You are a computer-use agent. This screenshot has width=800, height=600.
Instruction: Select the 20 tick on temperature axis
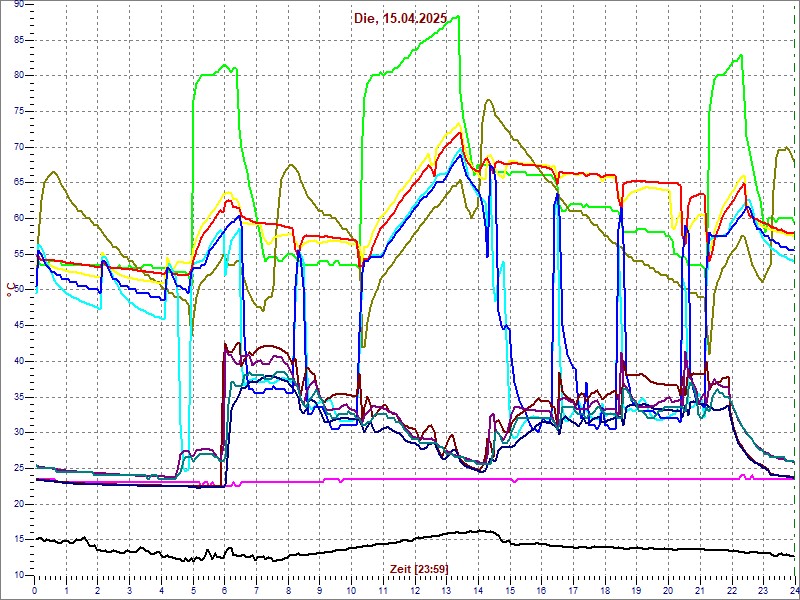click(19, 504)
